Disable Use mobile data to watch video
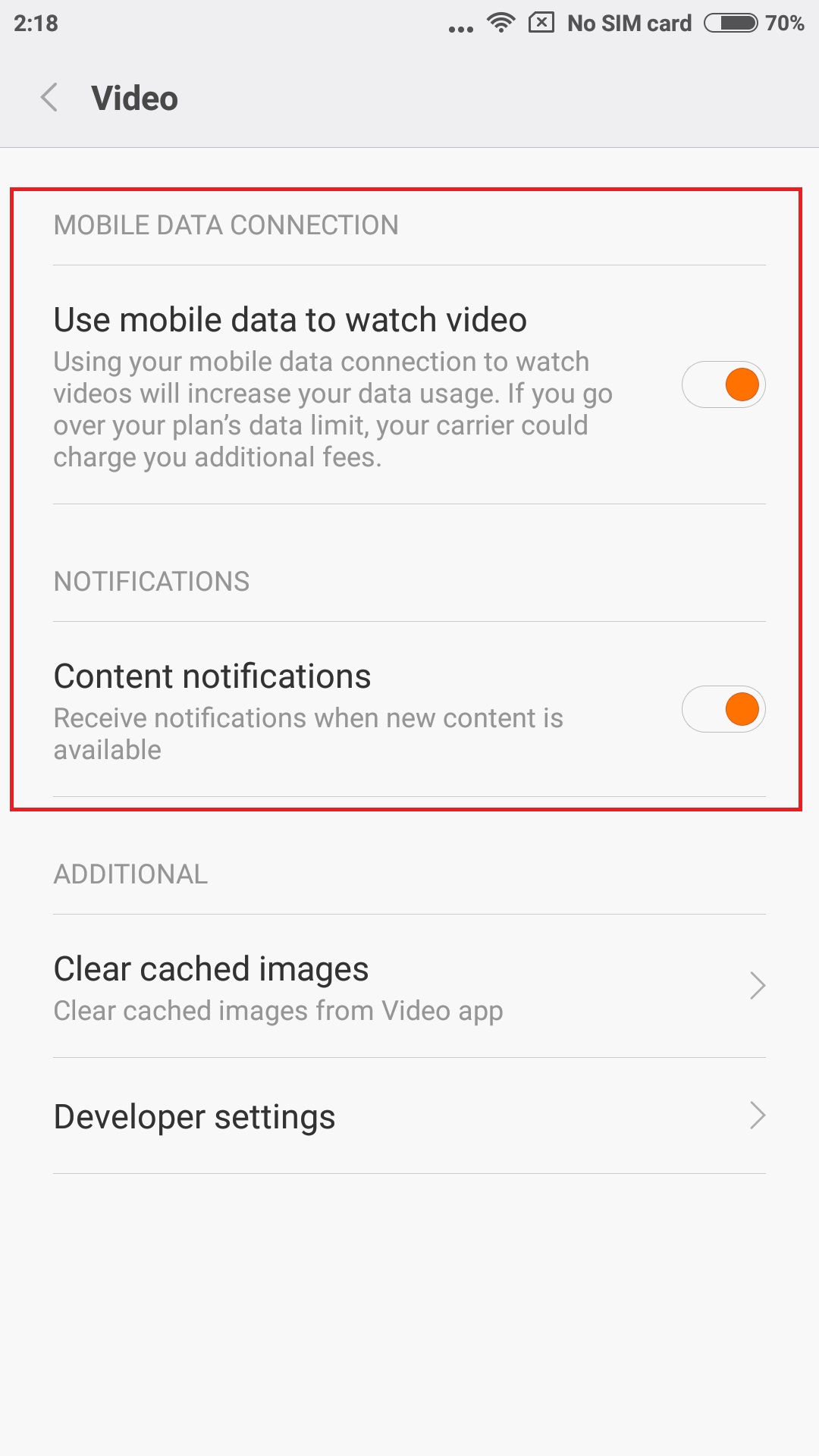819x1456 pixels. [723, 384]
